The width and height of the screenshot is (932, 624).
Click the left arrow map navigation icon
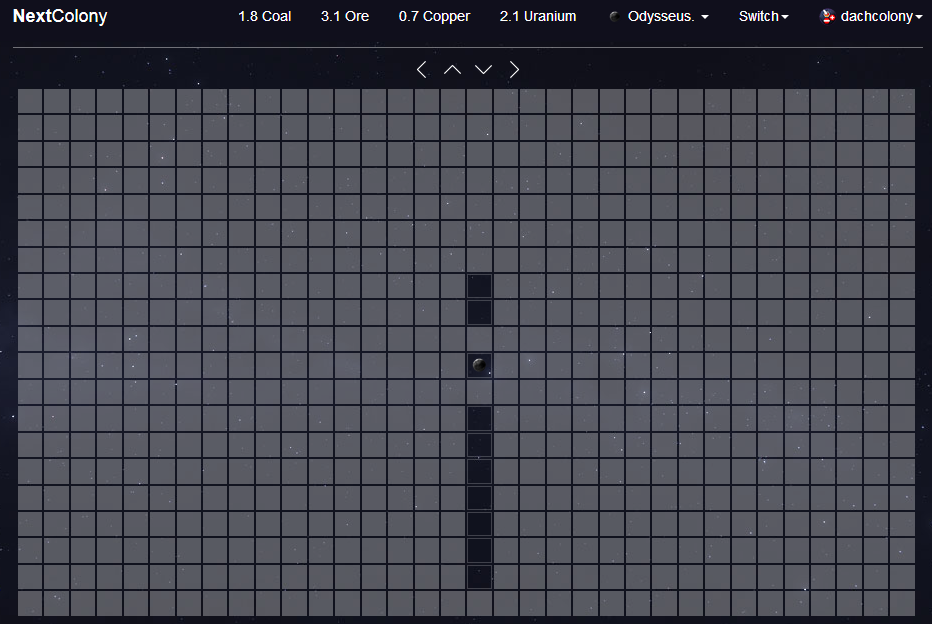tap(421, 70)
